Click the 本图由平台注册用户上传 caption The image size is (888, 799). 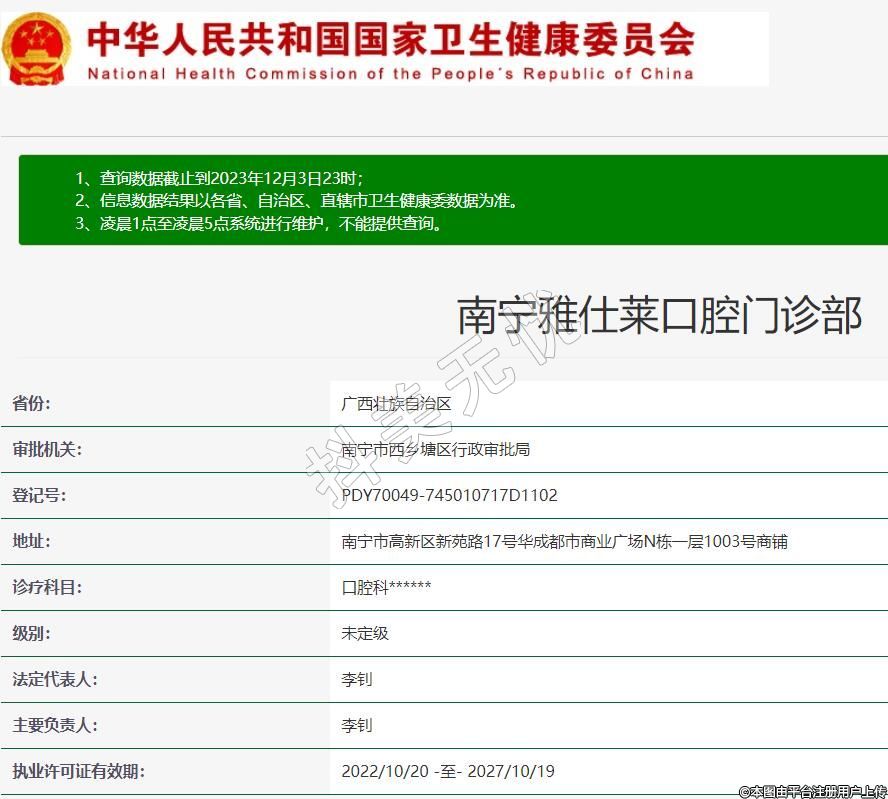pyautogui.click(x=812, y=791)
